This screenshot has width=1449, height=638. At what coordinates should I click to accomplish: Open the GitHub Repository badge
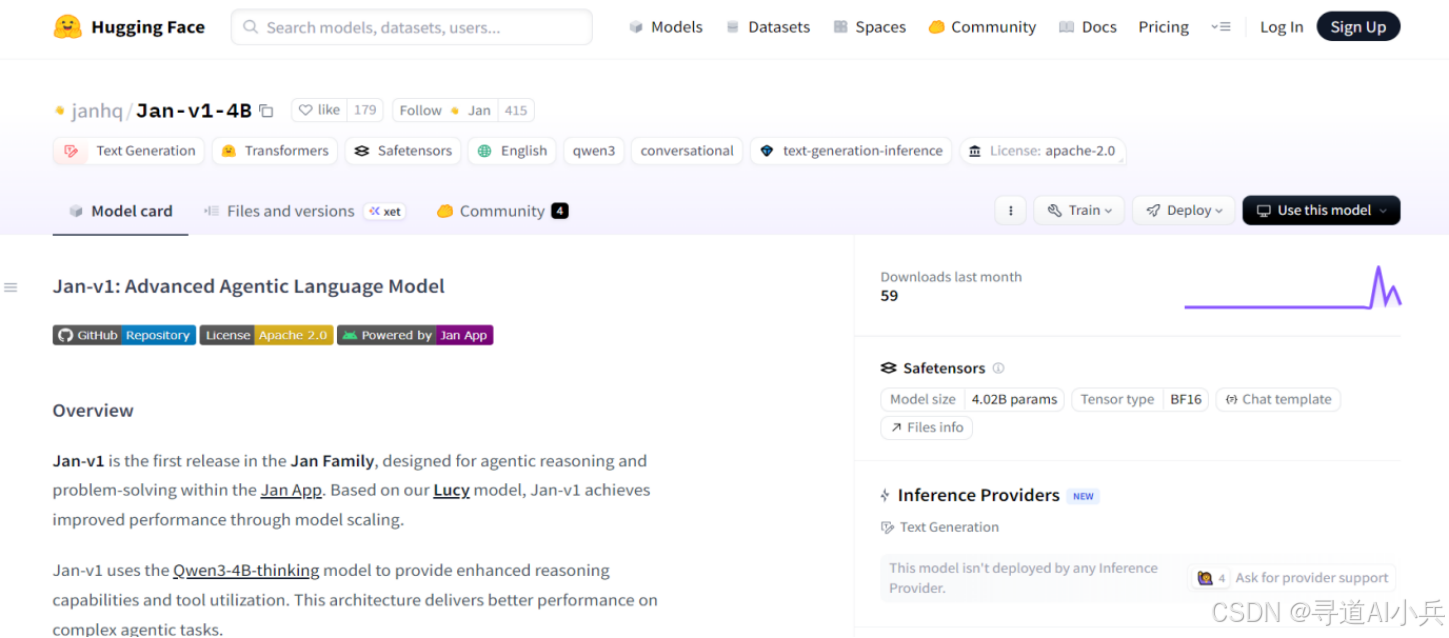[x=124, y=335]
